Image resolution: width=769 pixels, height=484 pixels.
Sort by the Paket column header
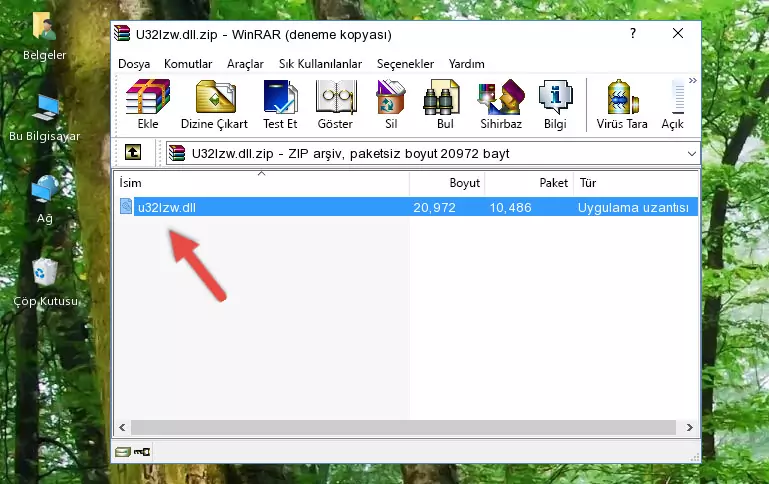point(529,183)
